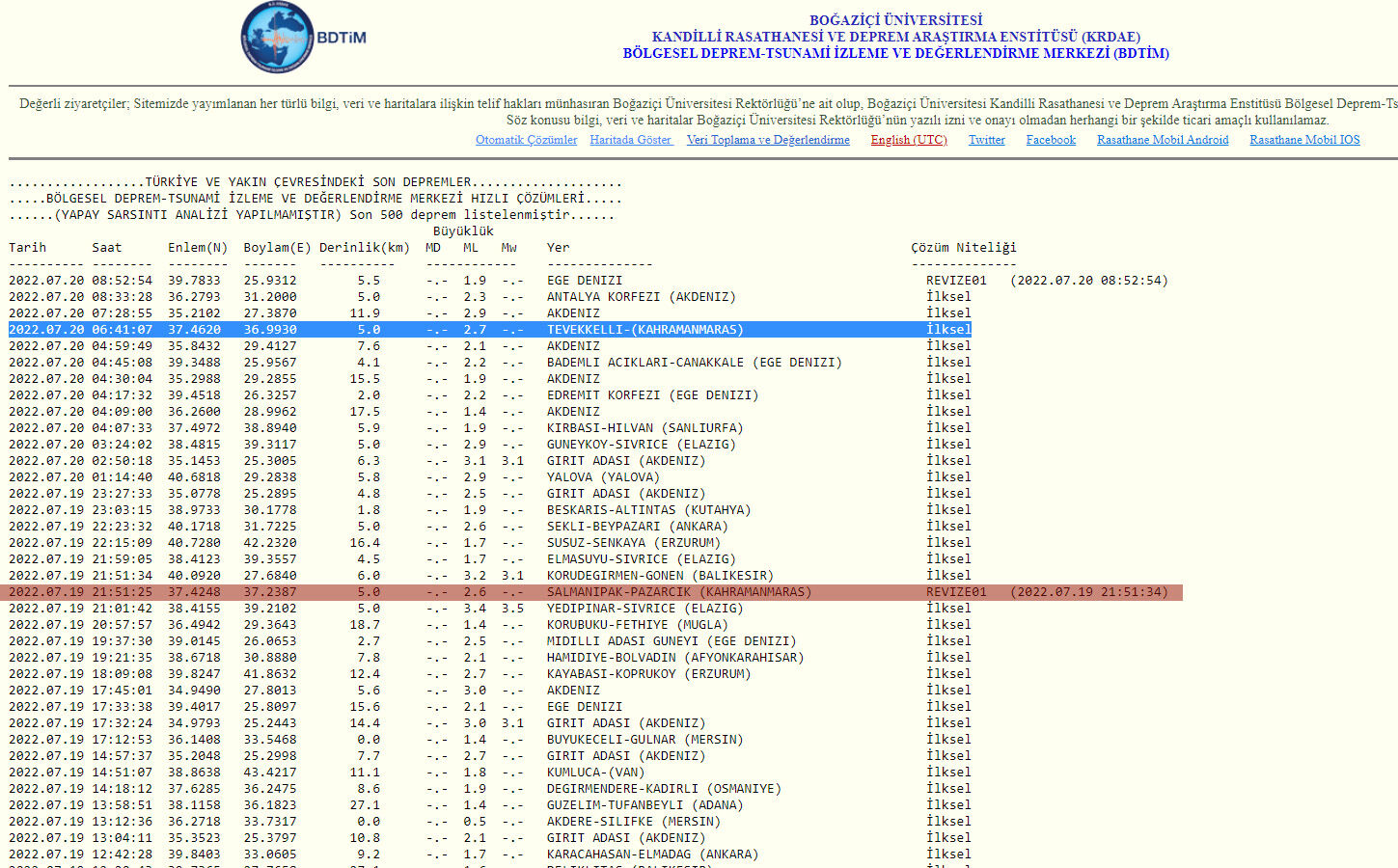Click the REVIZE01 status in SALMANIPAK row
1398x868 pixels.
click(956, 592)
